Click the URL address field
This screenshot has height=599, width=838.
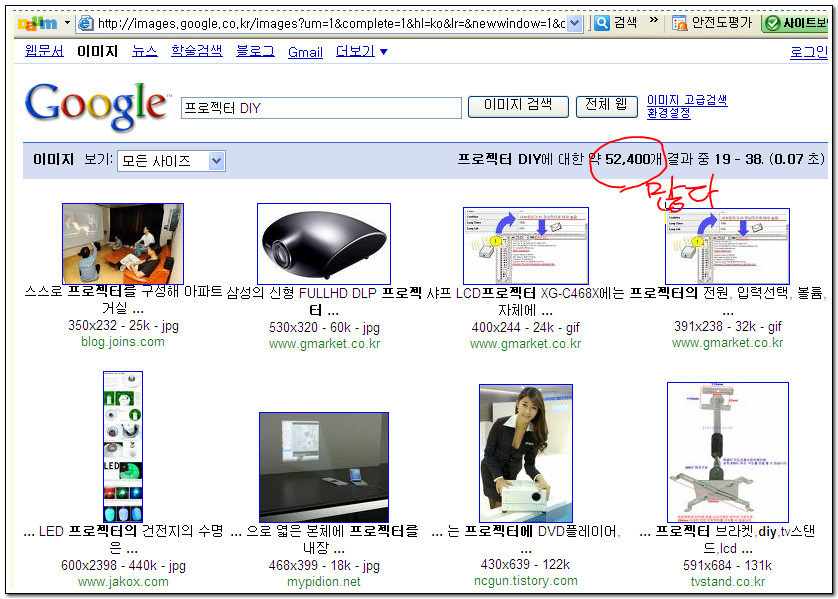(x=330, y=24)
